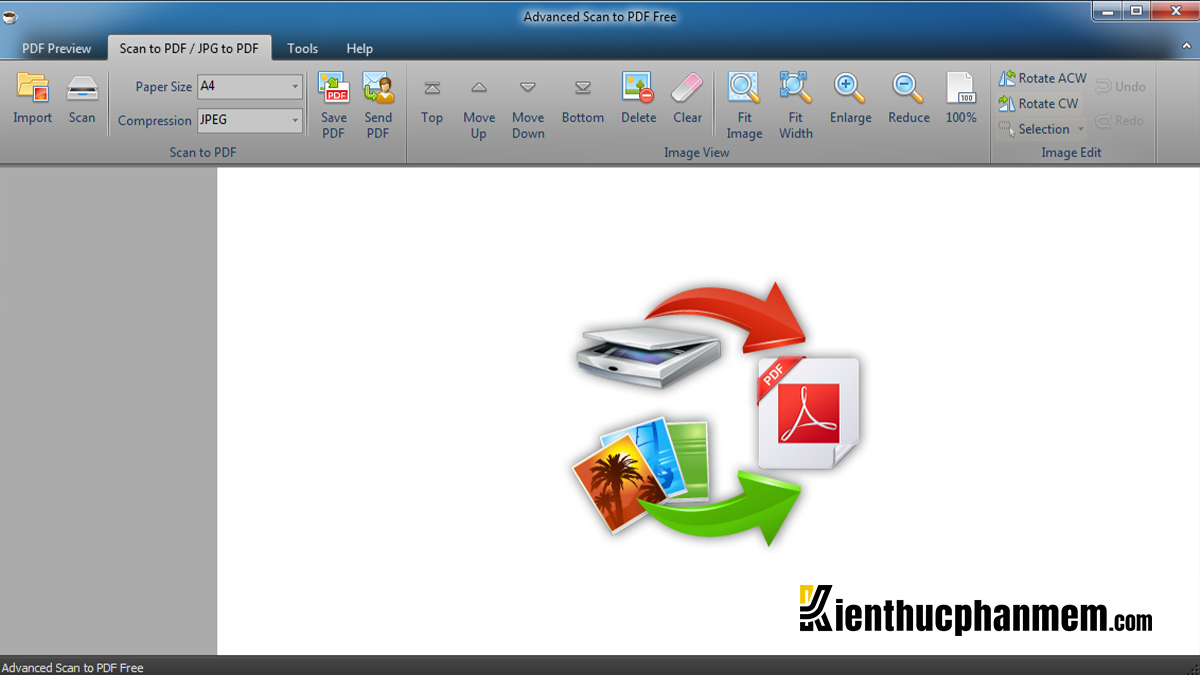Activate the Selection tool
Screen dimensions: 1200x675
pyautogui.click(x=1034, y=129)
